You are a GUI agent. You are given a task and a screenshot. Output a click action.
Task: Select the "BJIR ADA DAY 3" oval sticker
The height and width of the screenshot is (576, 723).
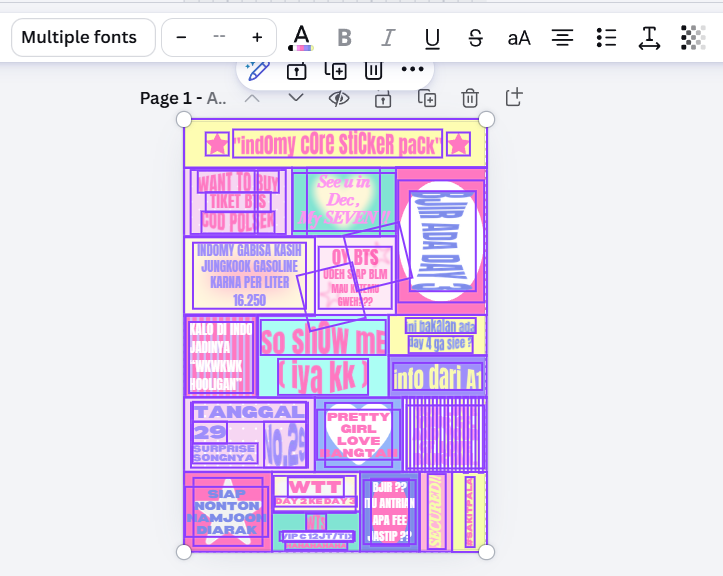442,241
